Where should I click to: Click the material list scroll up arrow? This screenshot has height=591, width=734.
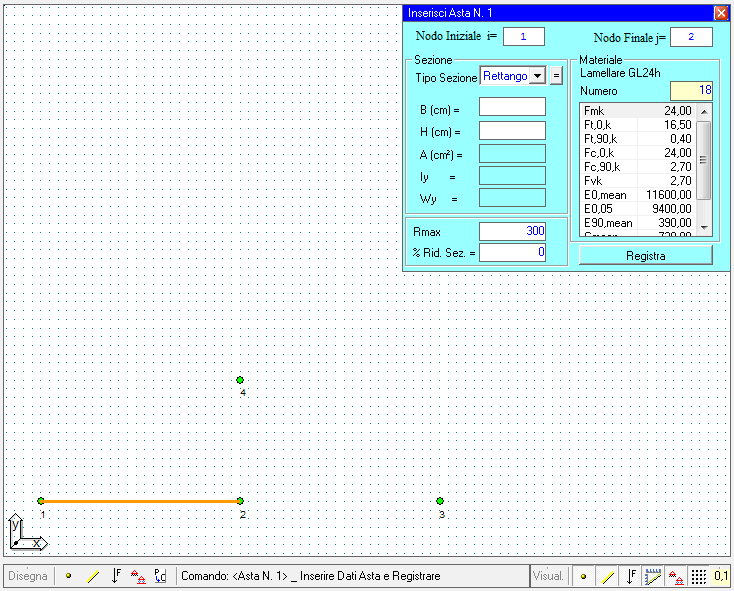(704, 111)
